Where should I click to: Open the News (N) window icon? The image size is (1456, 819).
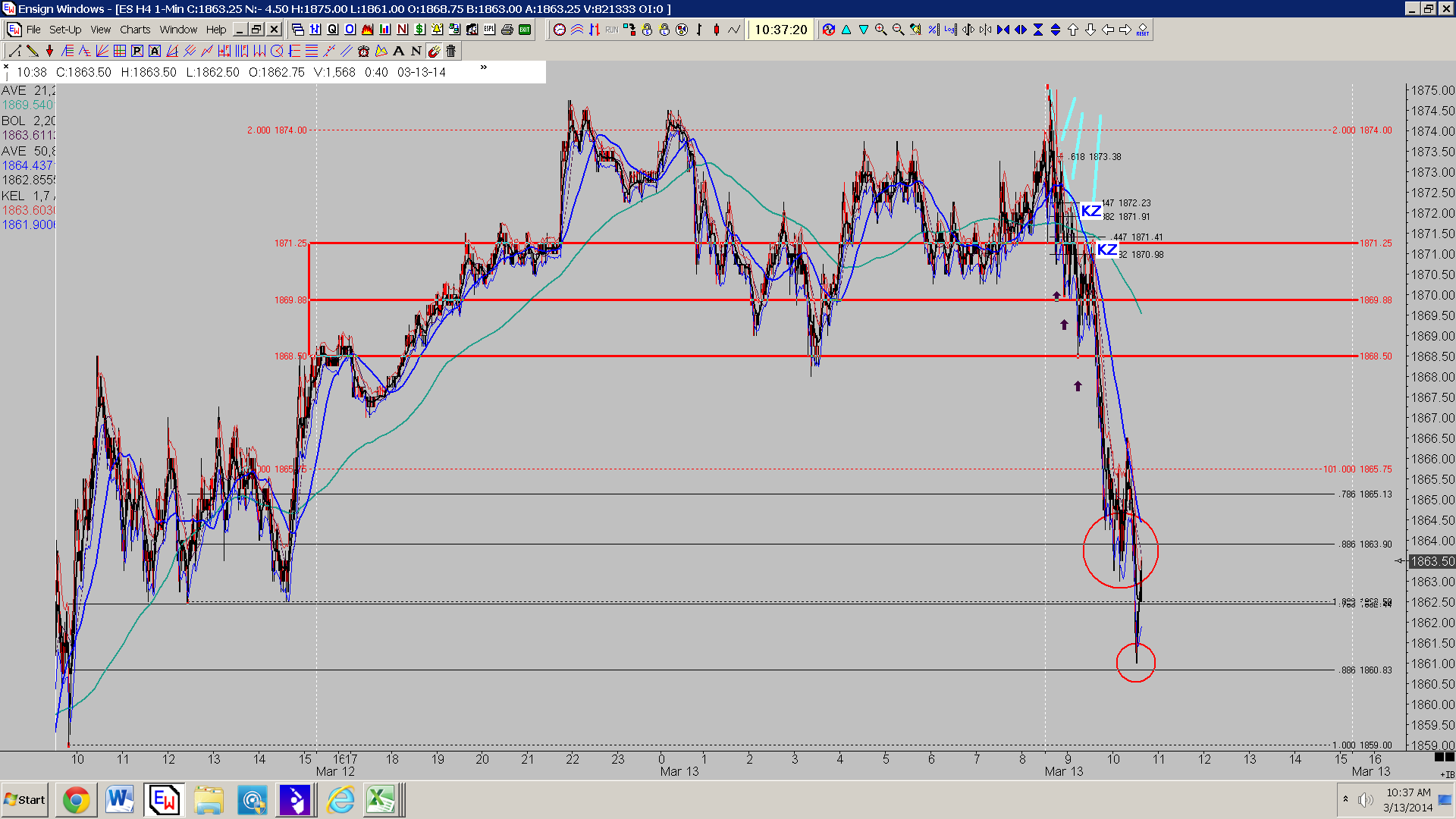pos(403,30)
